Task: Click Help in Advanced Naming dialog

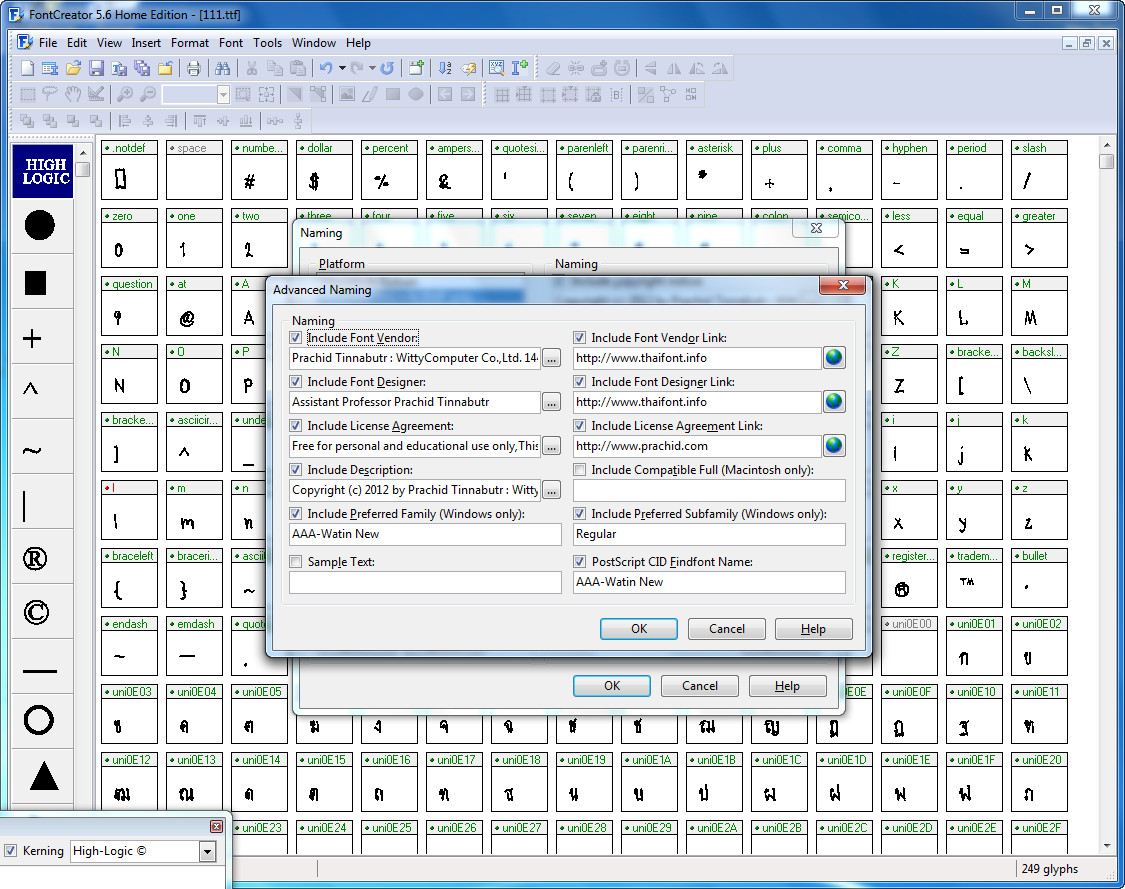Action: [x=814, y=629]
